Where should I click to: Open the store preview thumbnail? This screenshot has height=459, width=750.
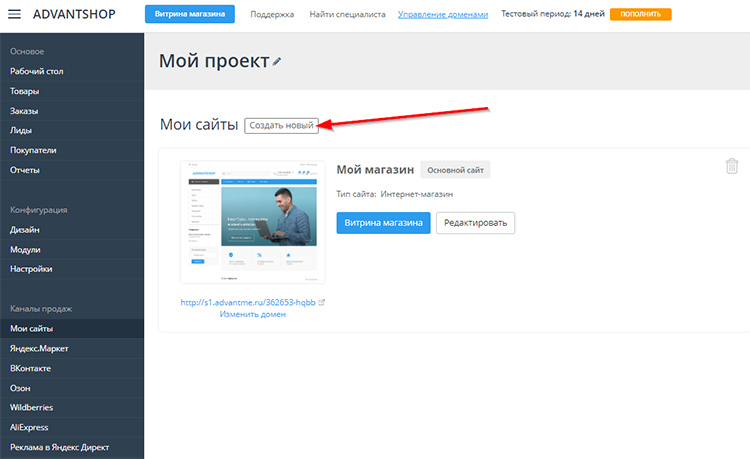point(252,222)
